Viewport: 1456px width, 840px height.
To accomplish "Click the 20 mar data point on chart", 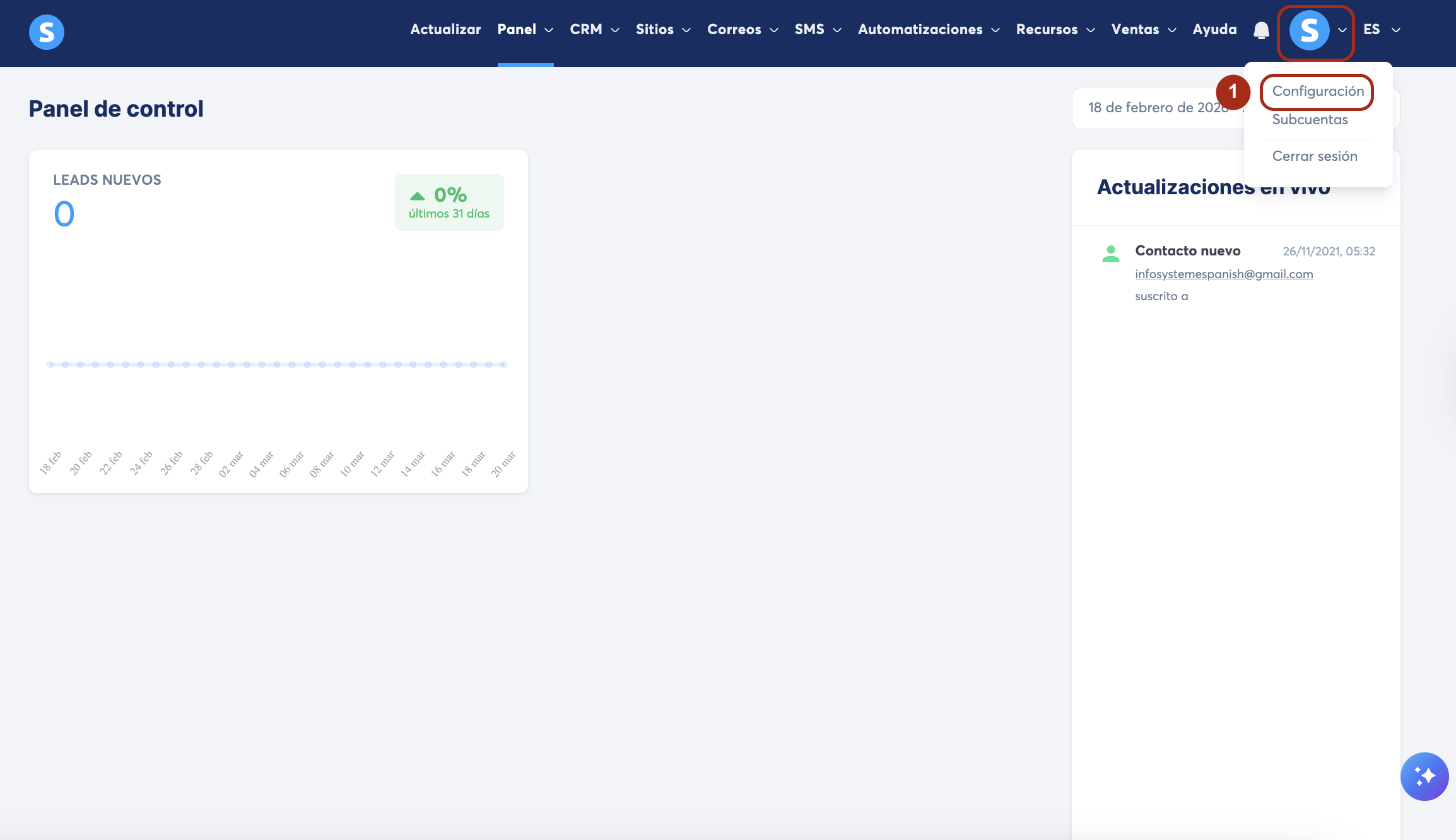I will coord(503,365).
